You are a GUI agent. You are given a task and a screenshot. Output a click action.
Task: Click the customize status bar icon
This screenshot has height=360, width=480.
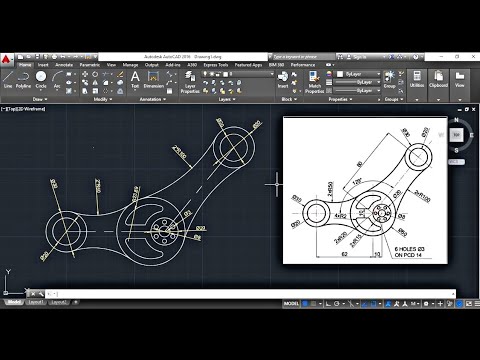[477, 304]
